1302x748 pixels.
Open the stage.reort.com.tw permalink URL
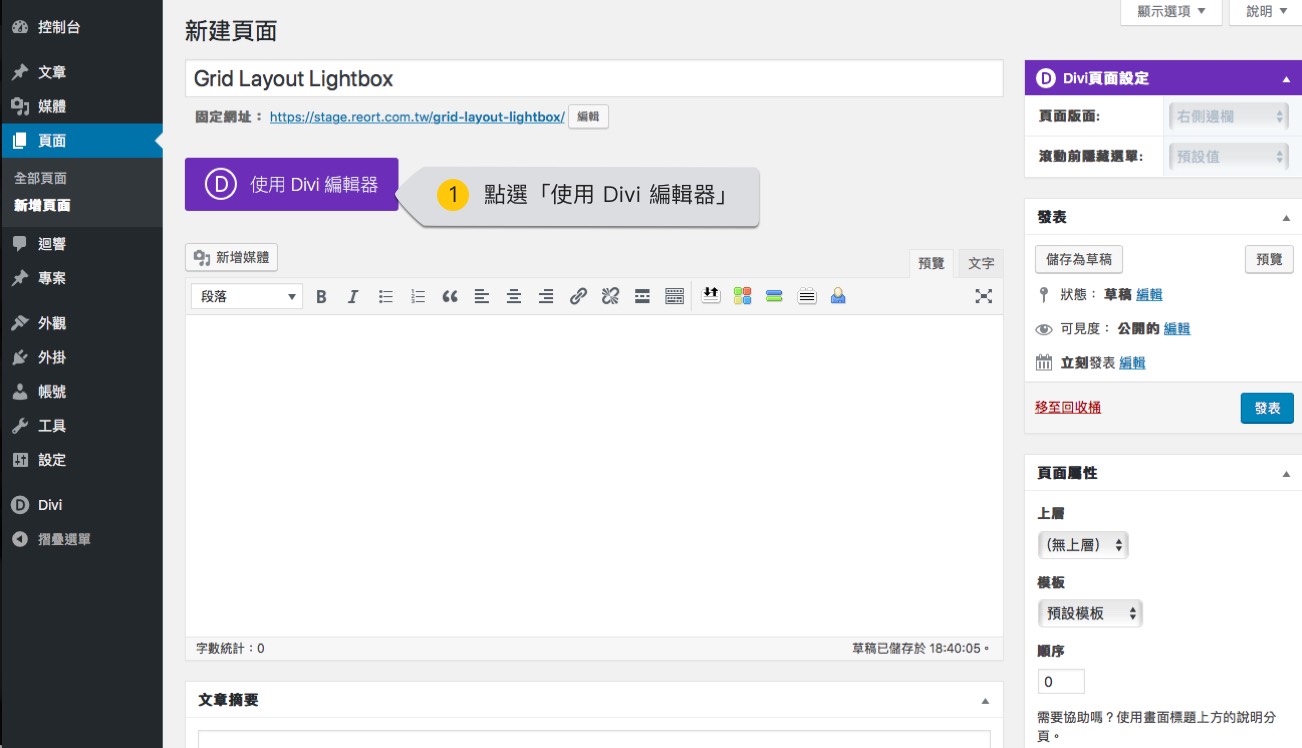pos(417,117)
